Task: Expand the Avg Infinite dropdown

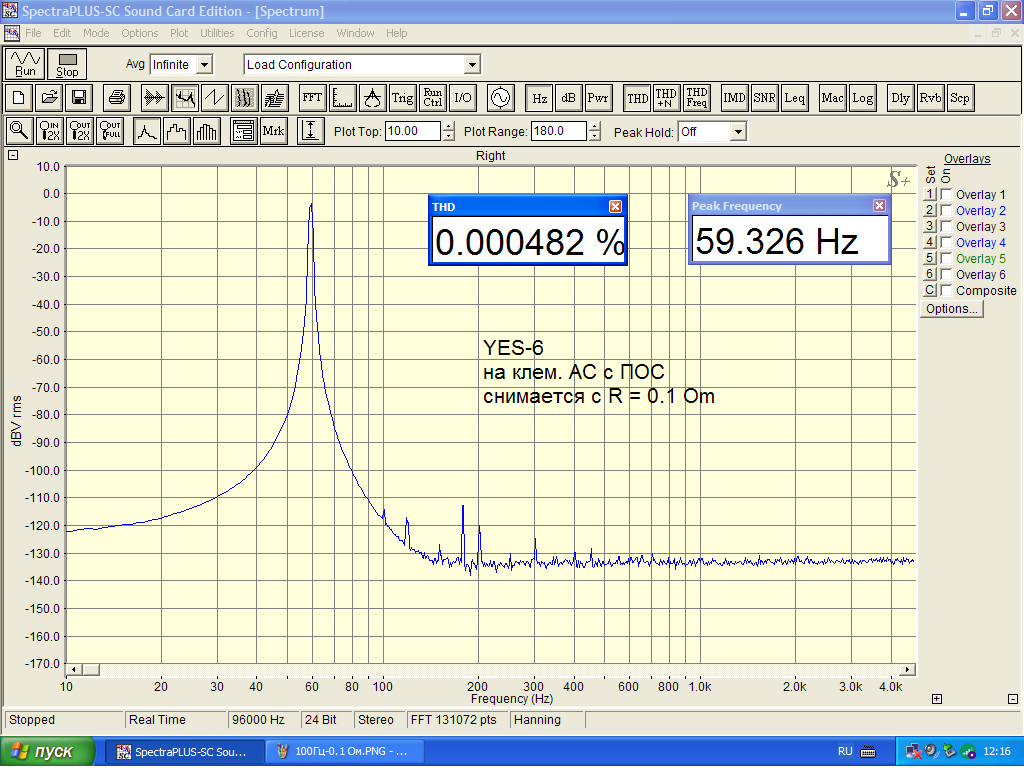Action: coord(204,65)
